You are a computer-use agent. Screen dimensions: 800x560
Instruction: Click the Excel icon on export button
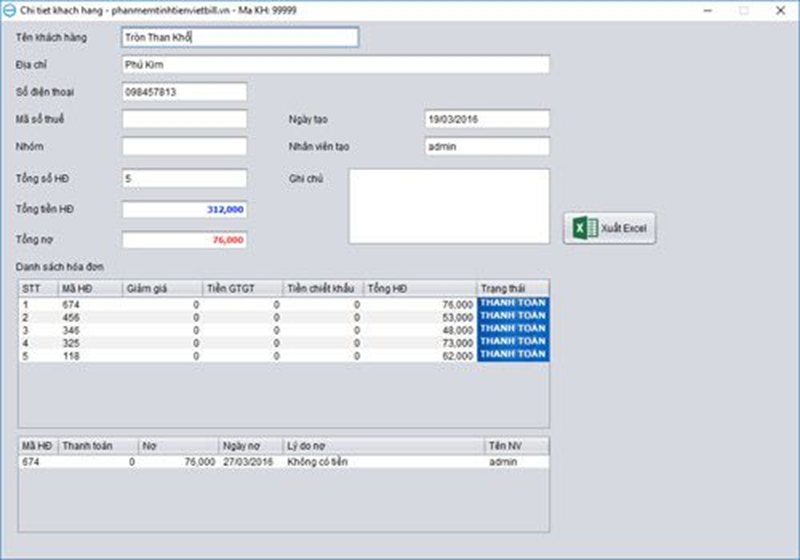click(x=583, y=228)
